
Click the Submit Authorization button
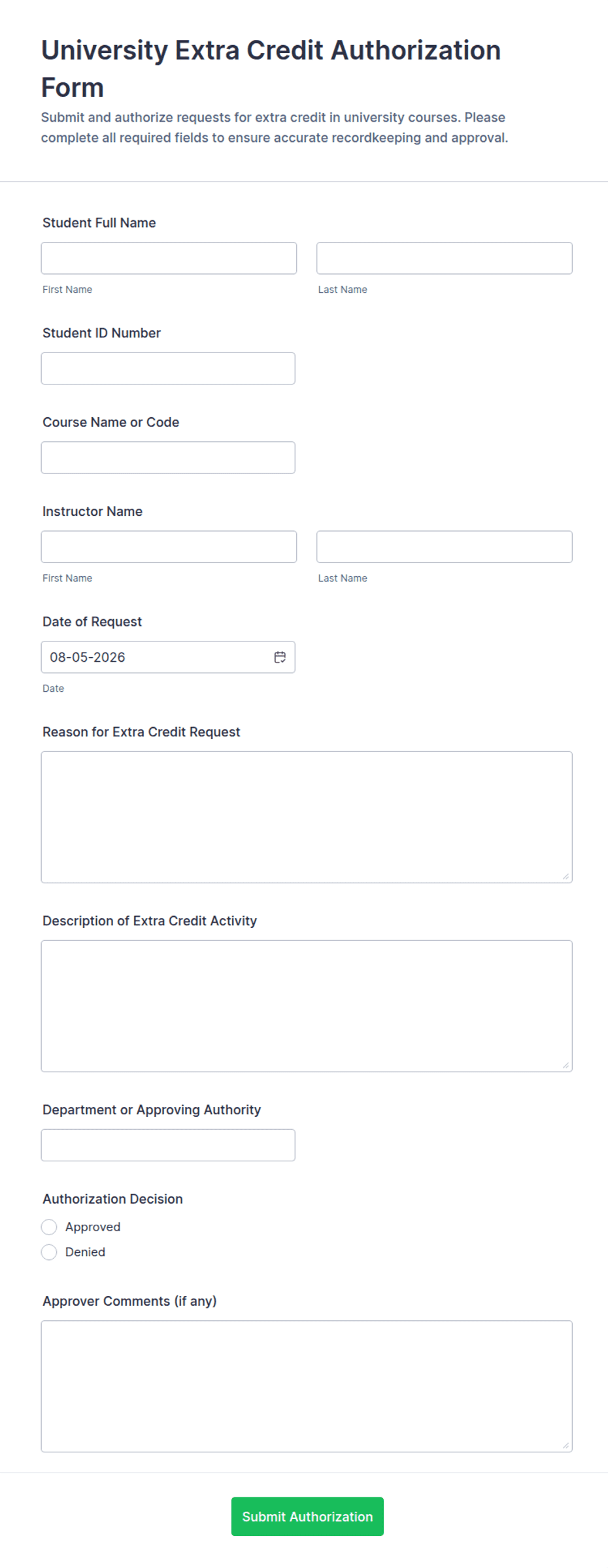[307, 1516]
